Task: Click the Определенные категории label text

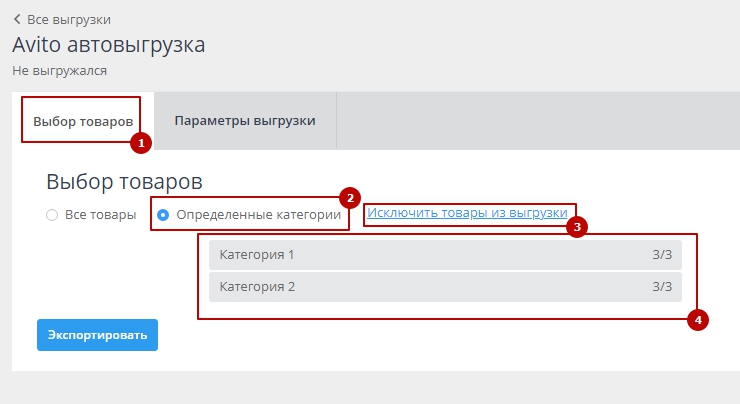Action: coord(258,214)
